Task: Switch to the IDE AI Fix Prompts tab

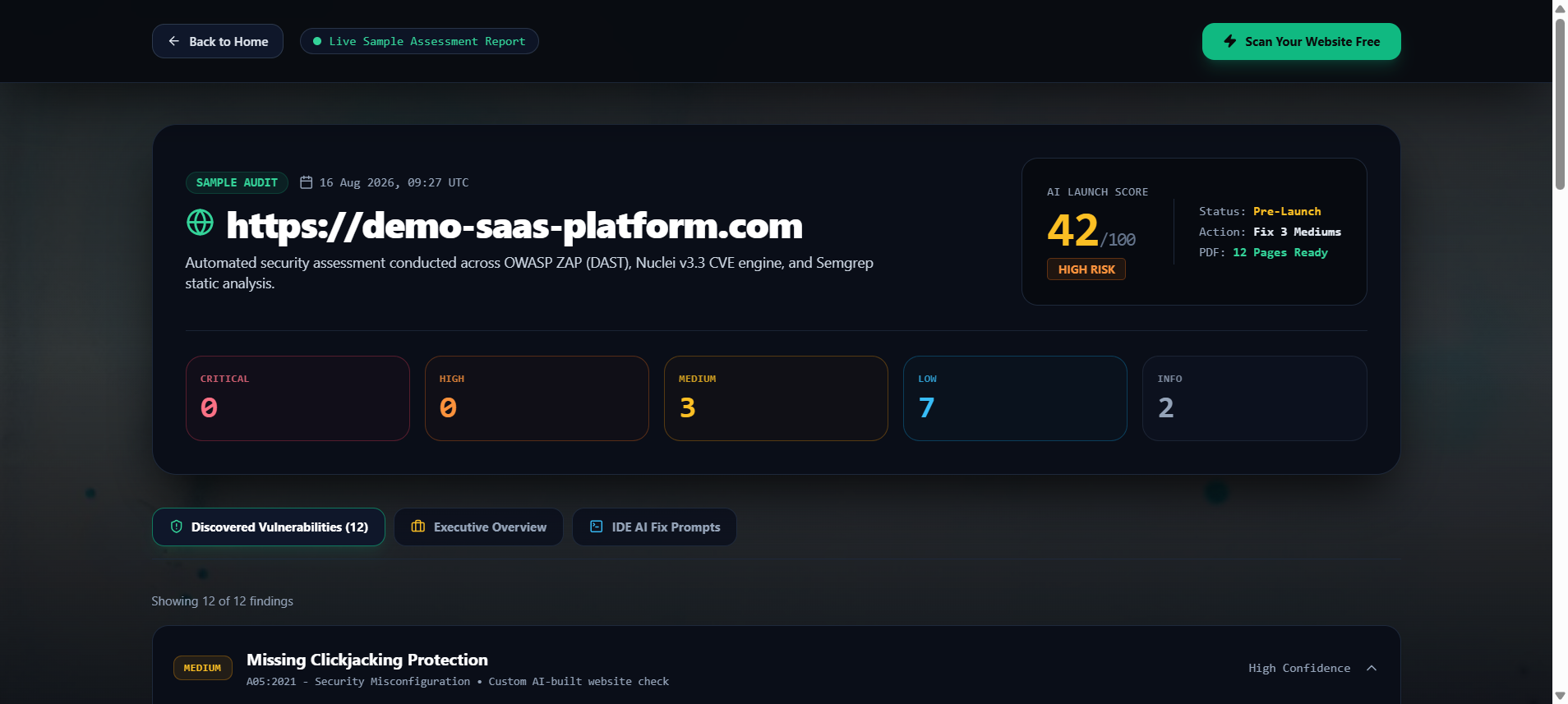Action: (x=654, y=527)
